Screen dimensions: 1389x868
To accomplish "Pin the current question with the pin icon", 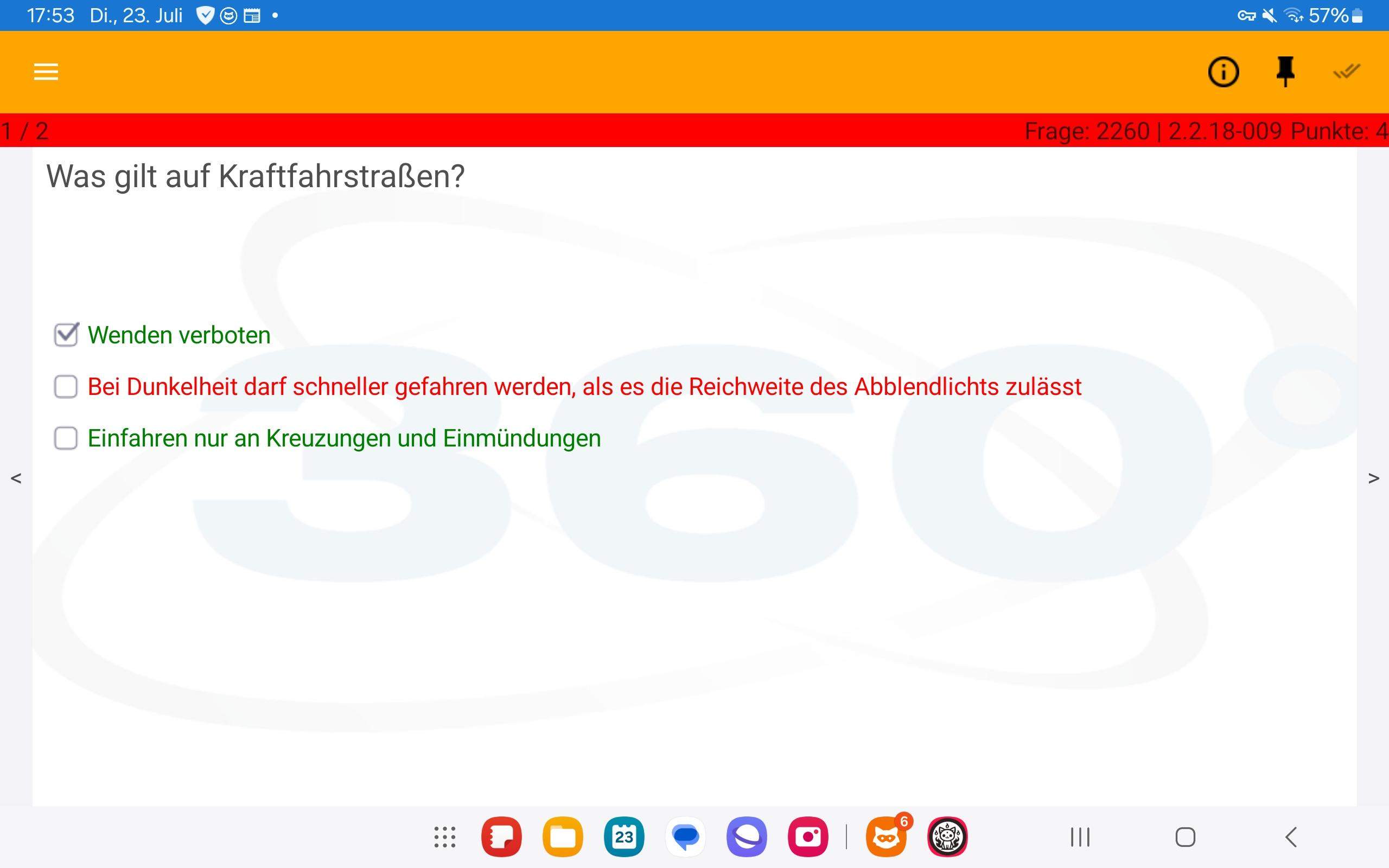I will (x=1286, y=71).
